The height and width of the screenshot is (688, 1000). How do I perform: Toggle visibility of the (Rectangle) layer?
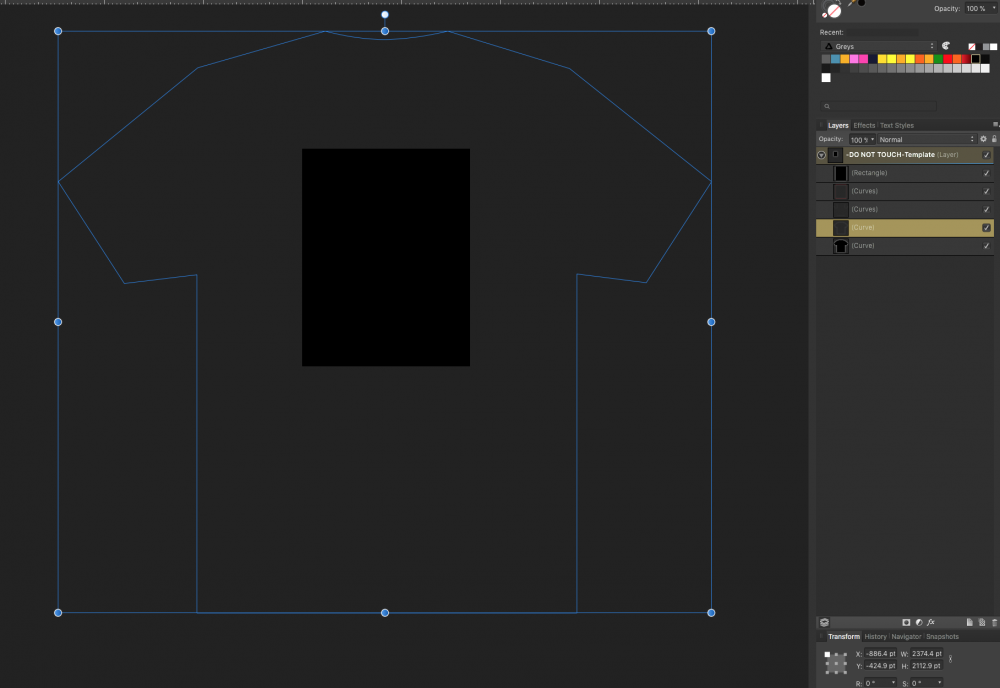click(x=986, y=172)
